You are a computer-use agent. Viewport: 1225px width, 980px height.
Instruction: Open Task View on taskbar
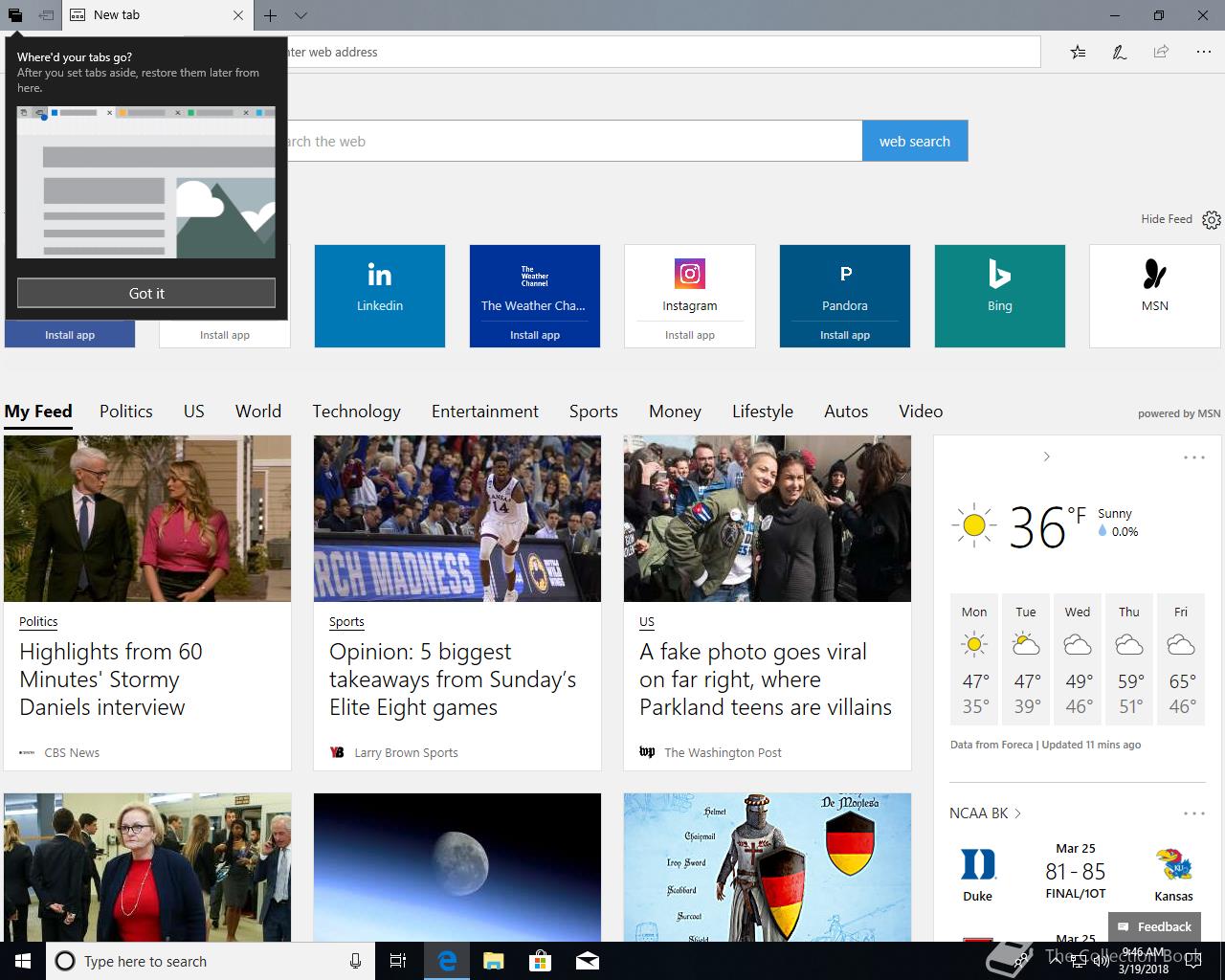tap(398, 961)
